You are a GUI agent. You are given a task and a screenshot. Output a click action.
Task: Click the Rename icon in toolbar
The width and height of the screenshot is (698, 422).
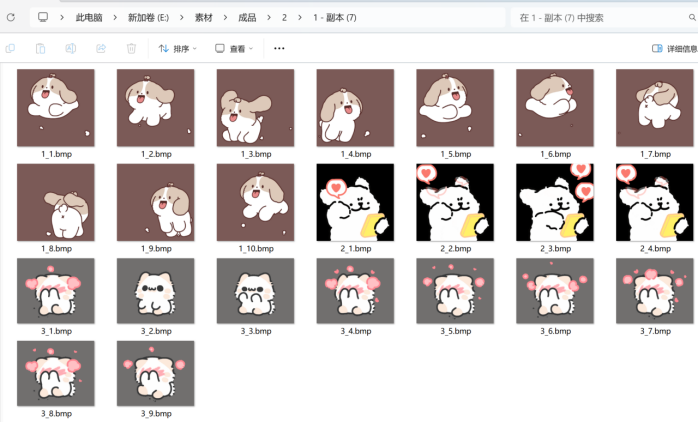(70, 48)
